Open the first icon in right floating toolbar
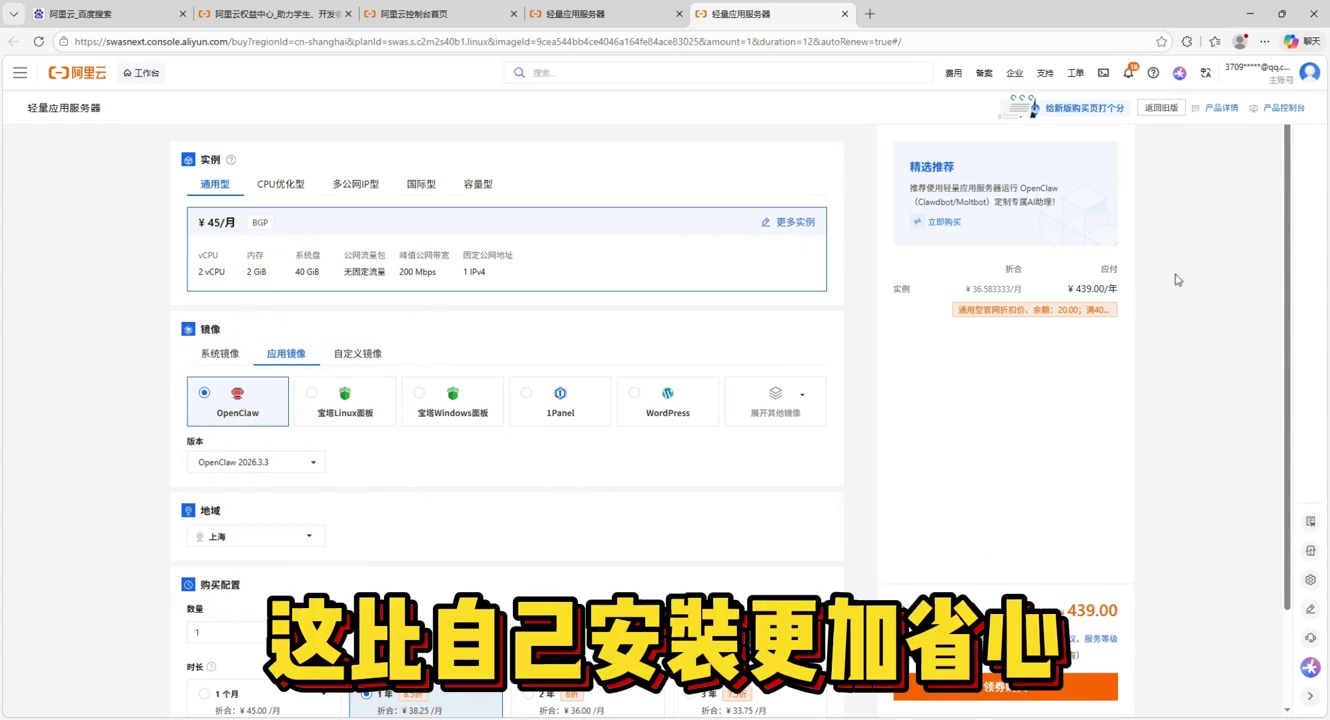 [x=1310, y=521]
